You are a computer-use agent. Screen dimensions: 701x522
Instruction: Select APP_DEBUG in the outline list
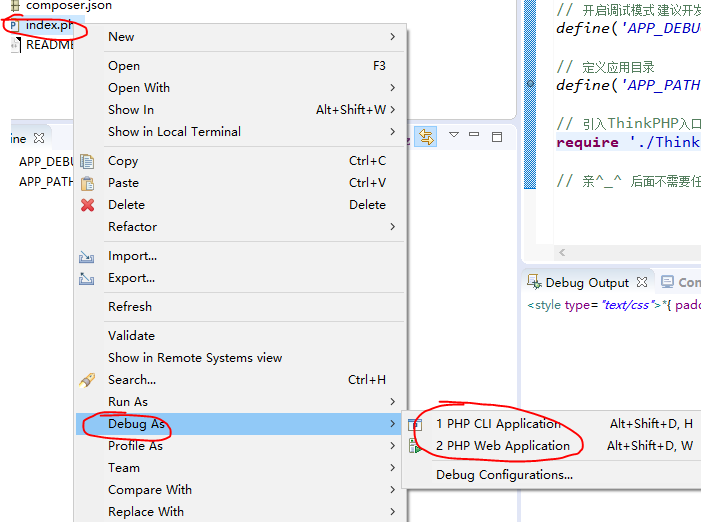[x=46, y=161]
